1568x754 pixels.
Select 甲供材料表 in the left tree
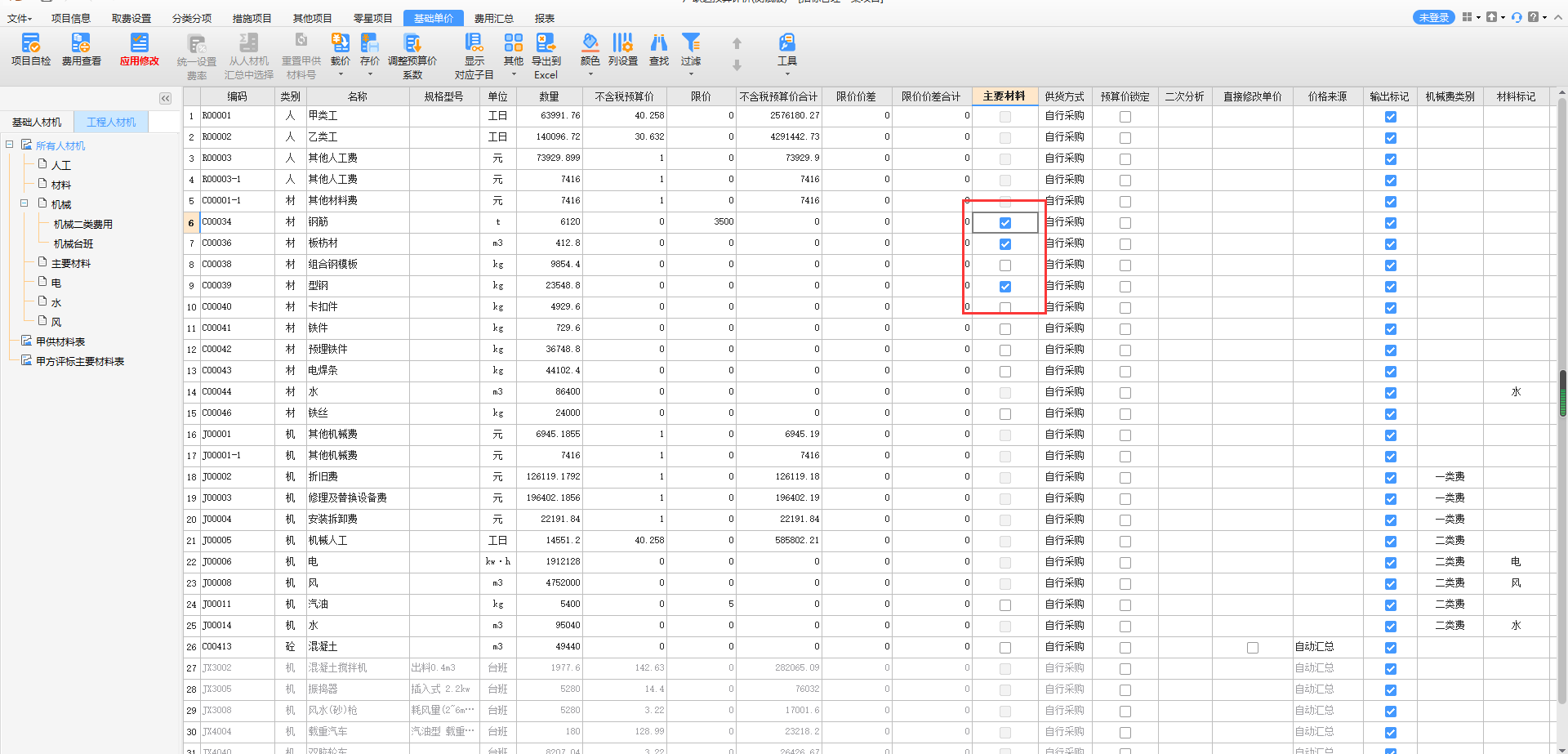tap(60, 341)
